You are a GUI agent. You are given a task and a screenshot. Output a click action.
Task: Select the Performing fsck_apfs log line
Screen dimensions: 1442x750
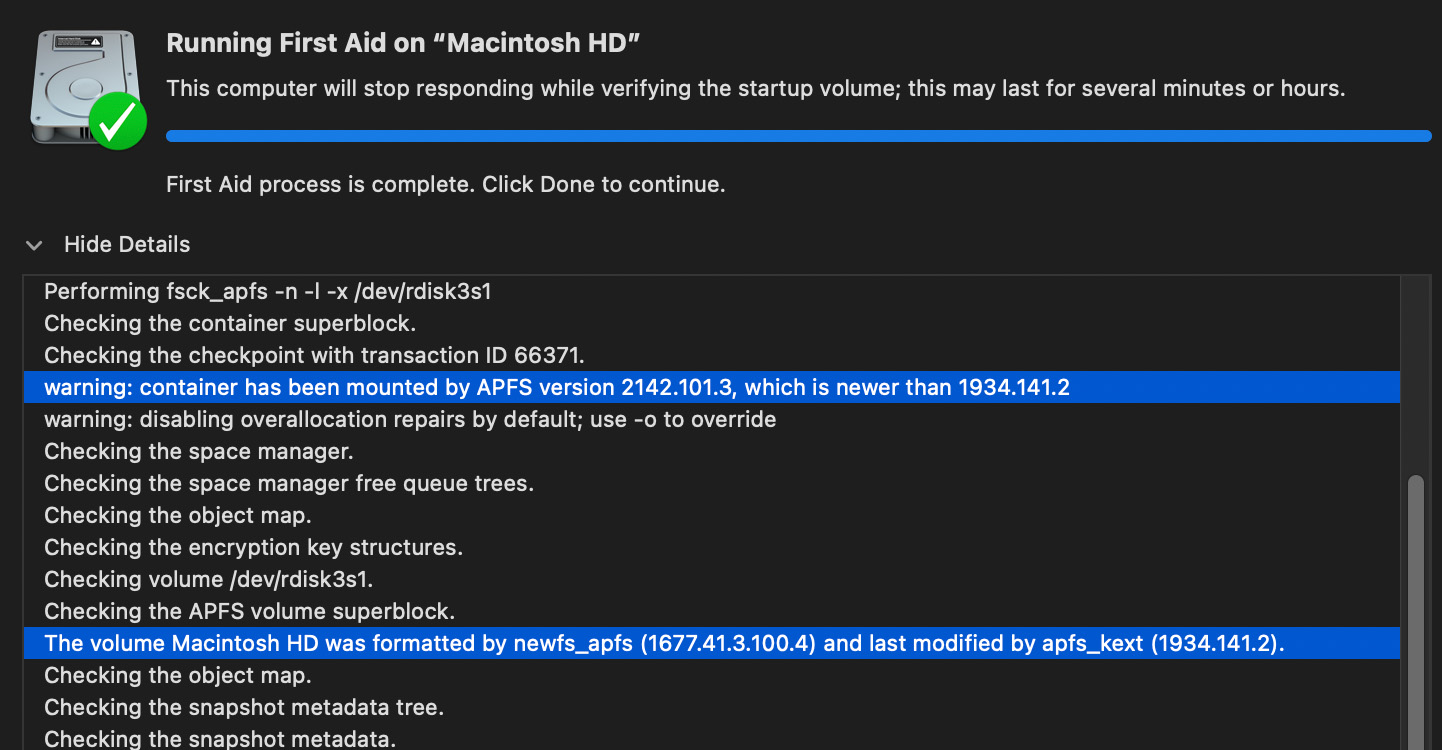tap(268, 292)
